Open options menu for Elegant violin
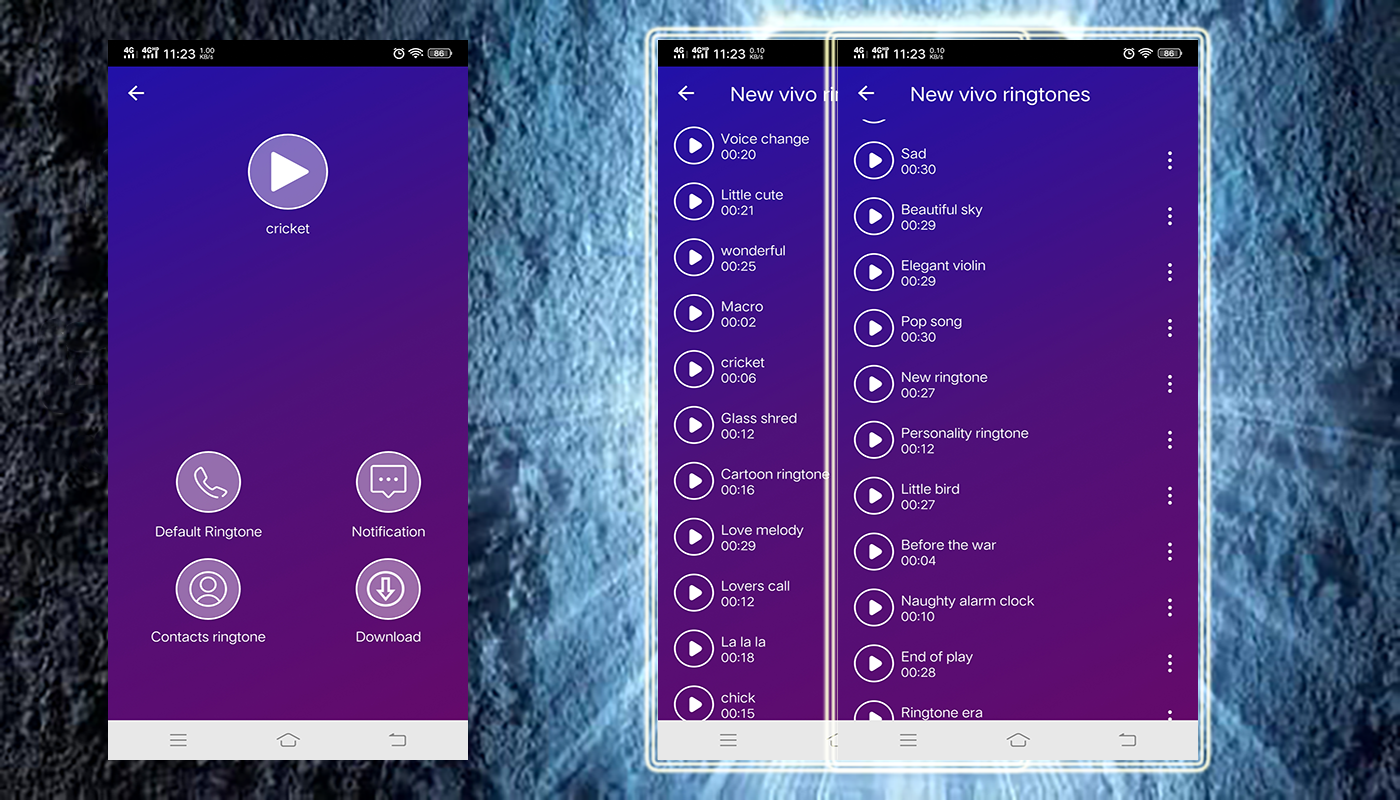1400x800 pixels. tap(1169, 272)
